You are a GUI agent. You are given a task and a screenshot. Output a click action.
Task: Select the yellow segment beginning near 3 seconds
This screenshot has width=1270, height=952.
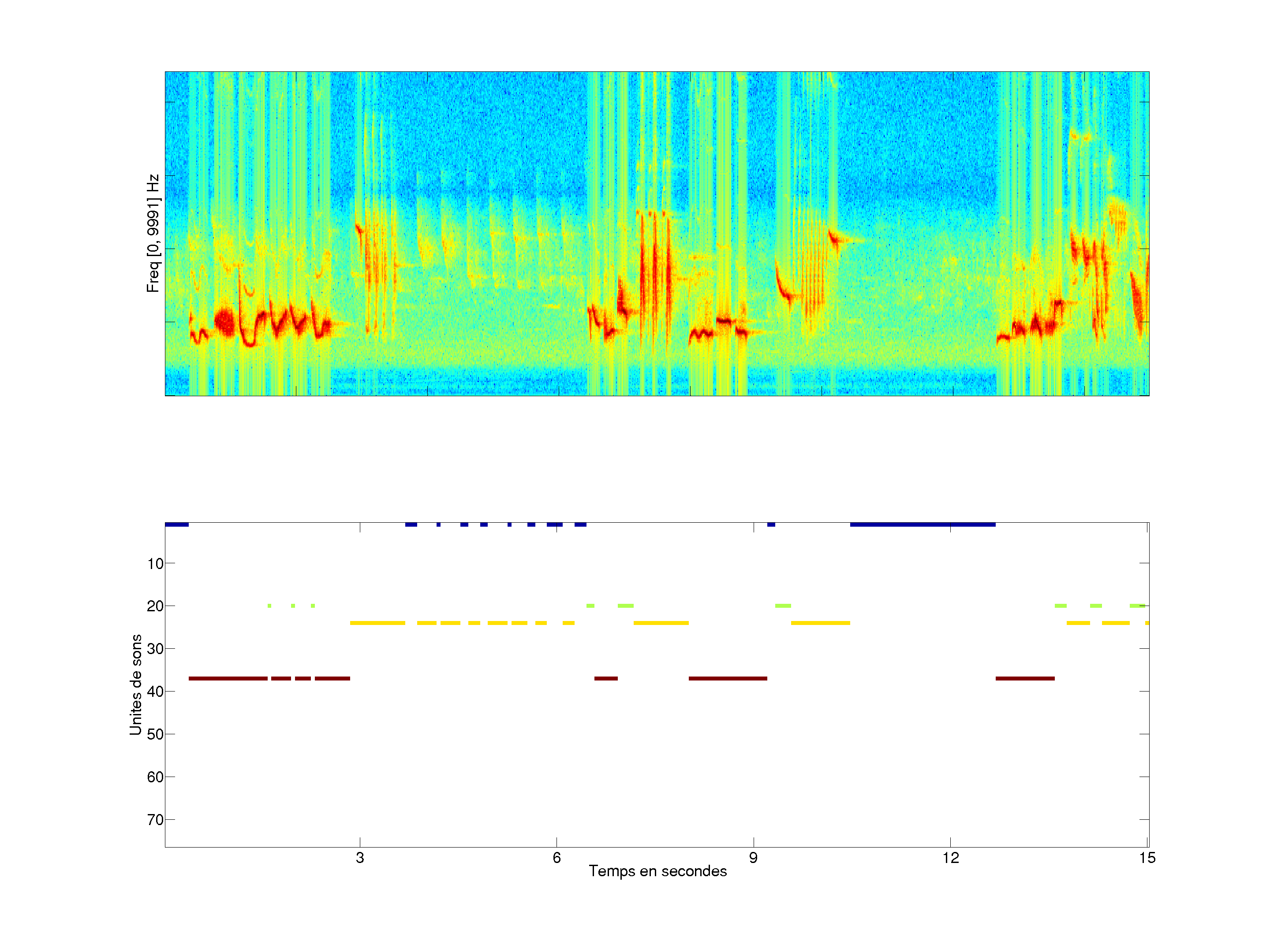[x=377, y=623]
